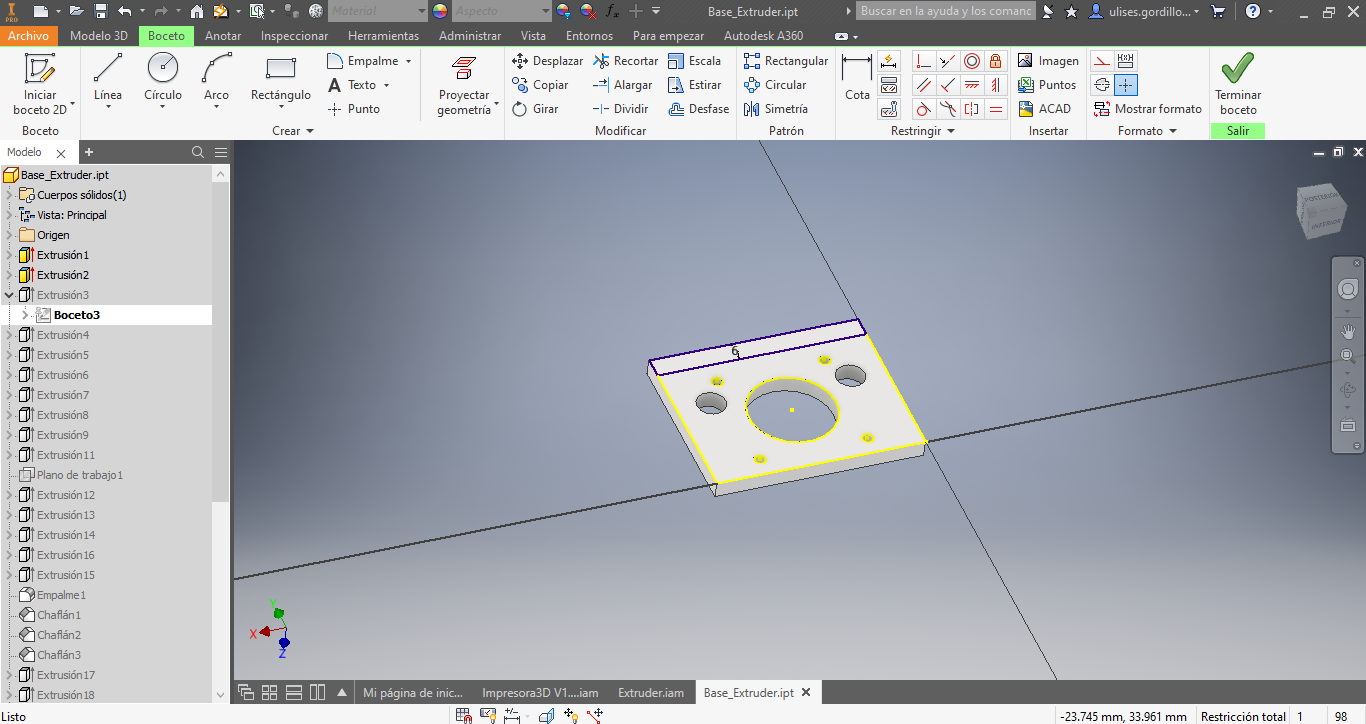Switch to the Modelo 3D ribbon tab

pos(99,35)
